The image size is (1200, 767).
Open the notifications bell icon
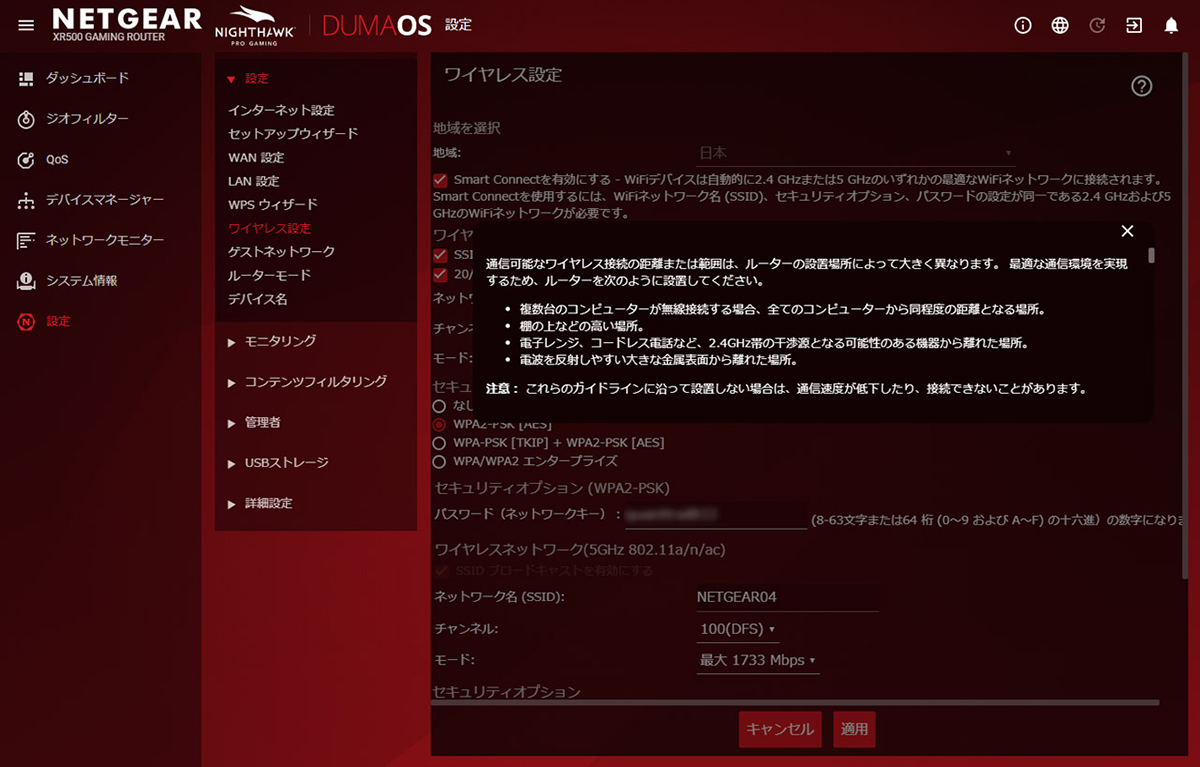pos(1171,26)
